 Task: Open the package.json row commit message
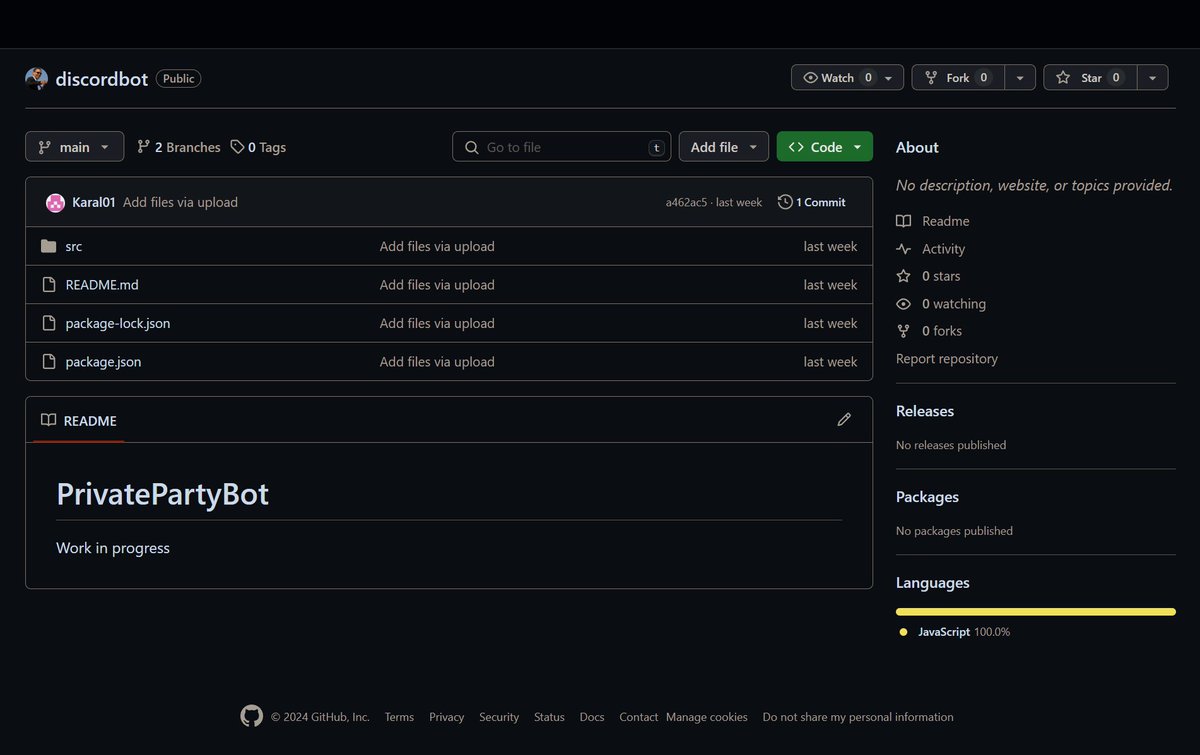tap(437, 362)
